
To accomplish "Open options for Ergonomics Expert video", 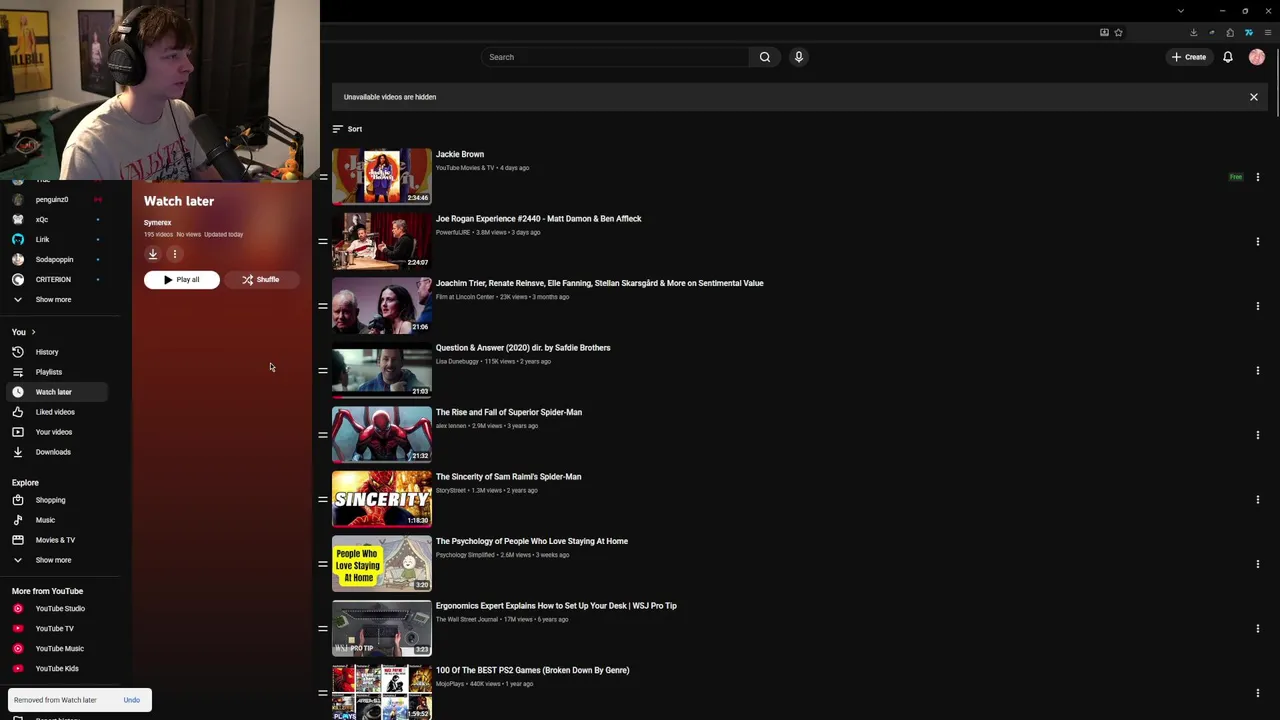I will point(1257,628).
